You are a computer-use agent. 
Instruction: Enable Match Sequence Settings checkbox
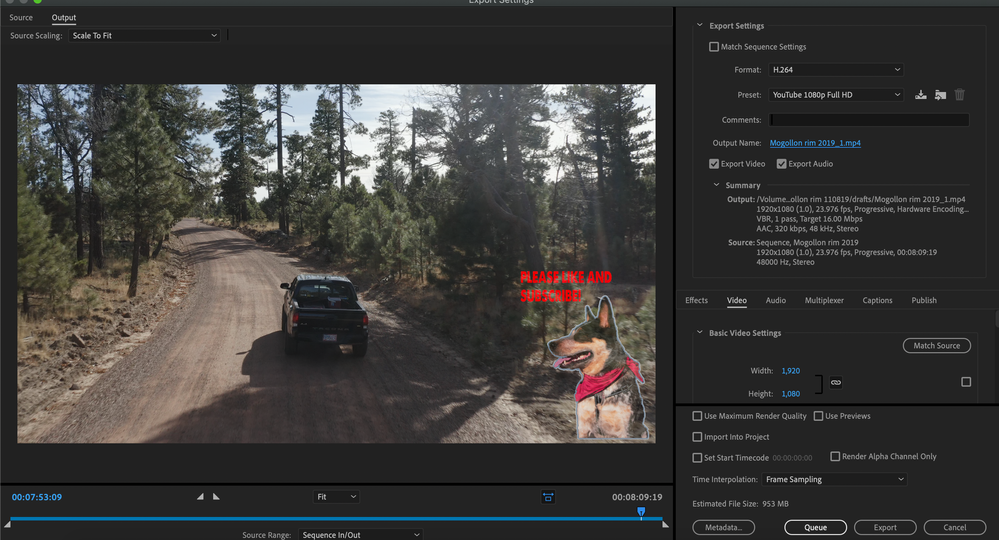(714, 46)
